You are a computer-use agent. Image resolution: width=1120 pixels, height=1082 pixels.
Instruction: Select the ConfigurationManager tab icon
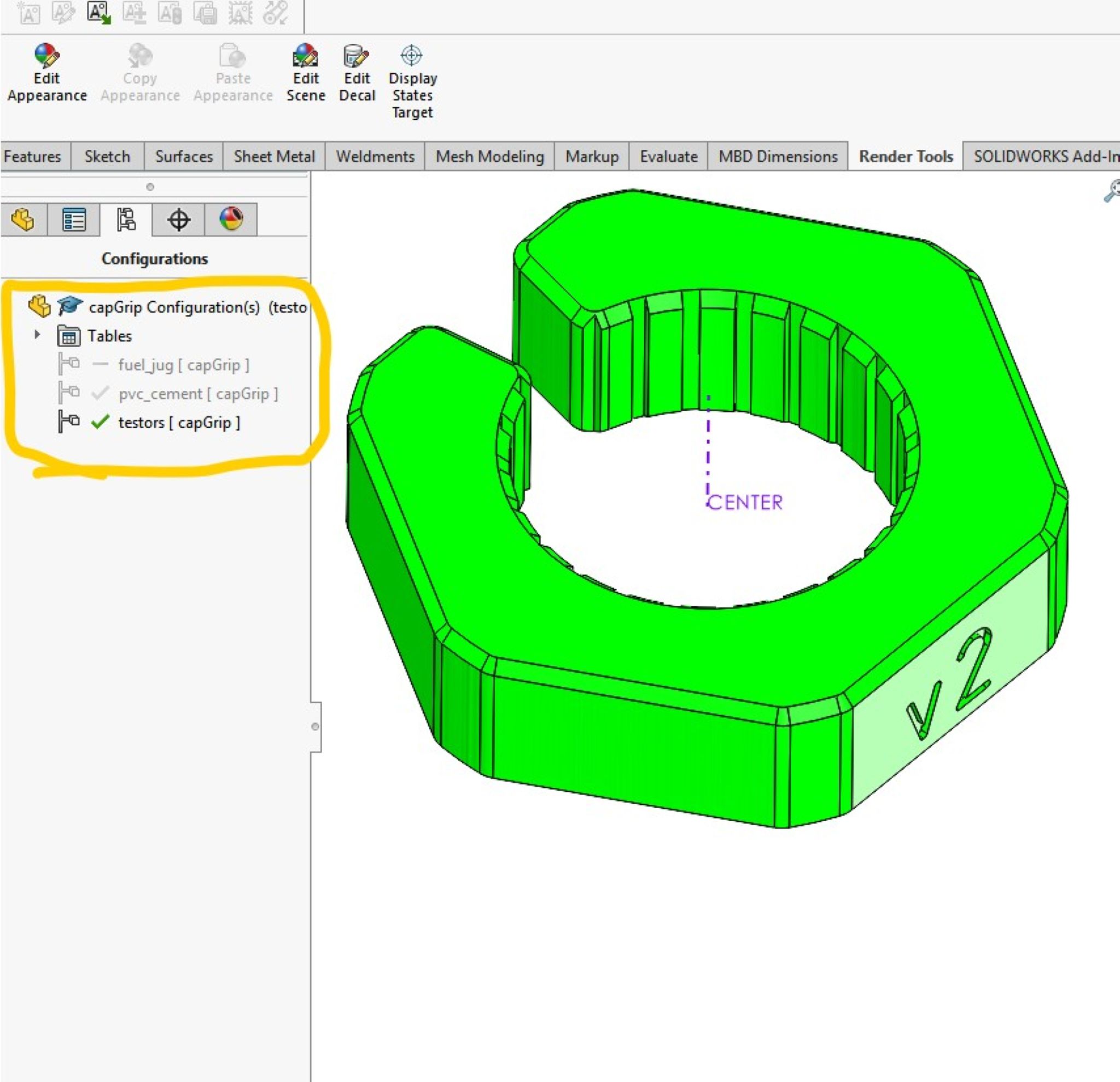pyautogui.click(x=126, y=220)
